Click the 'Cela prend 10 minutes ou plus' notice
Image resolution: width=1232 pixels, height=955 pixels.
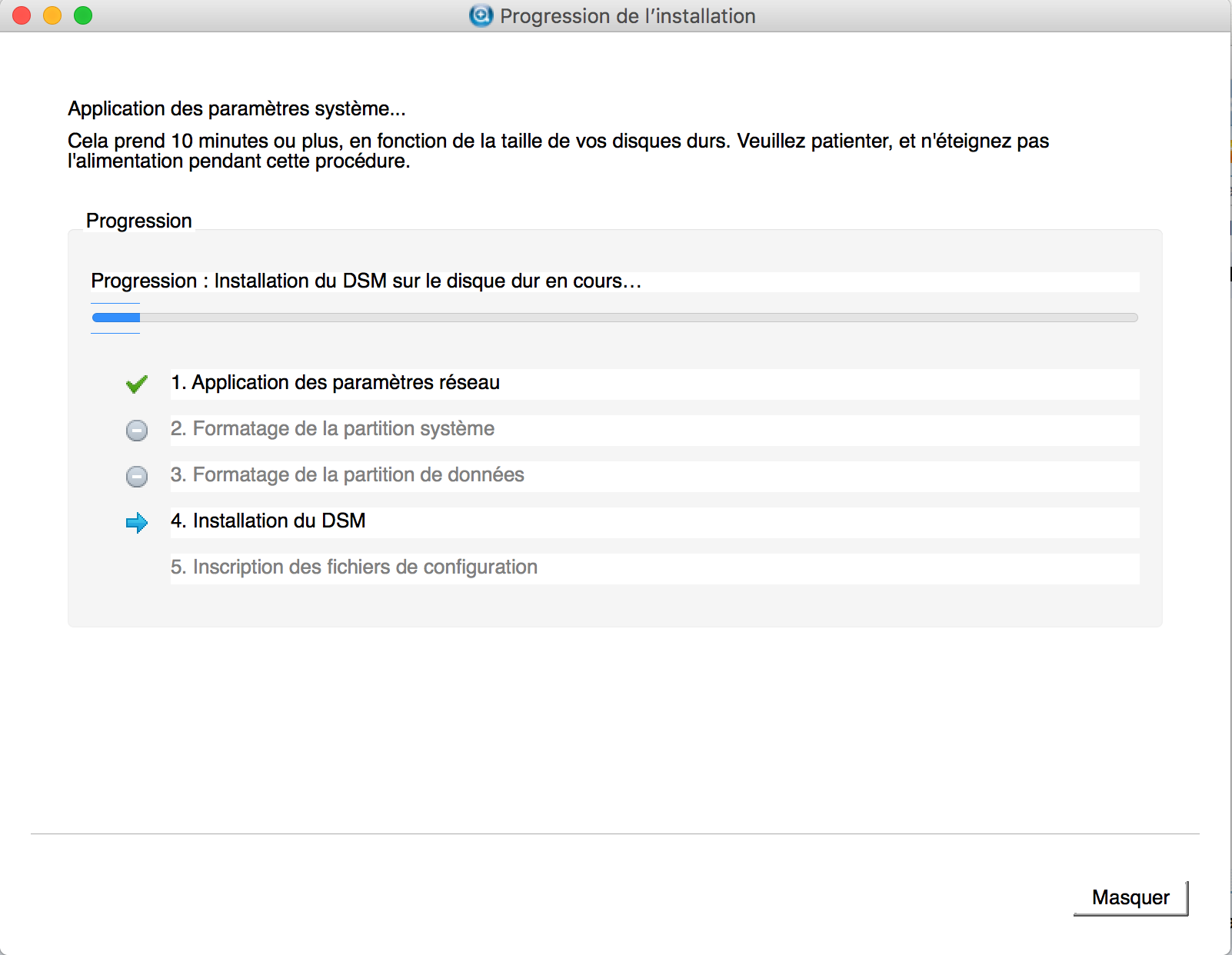(x=558, y=151)
